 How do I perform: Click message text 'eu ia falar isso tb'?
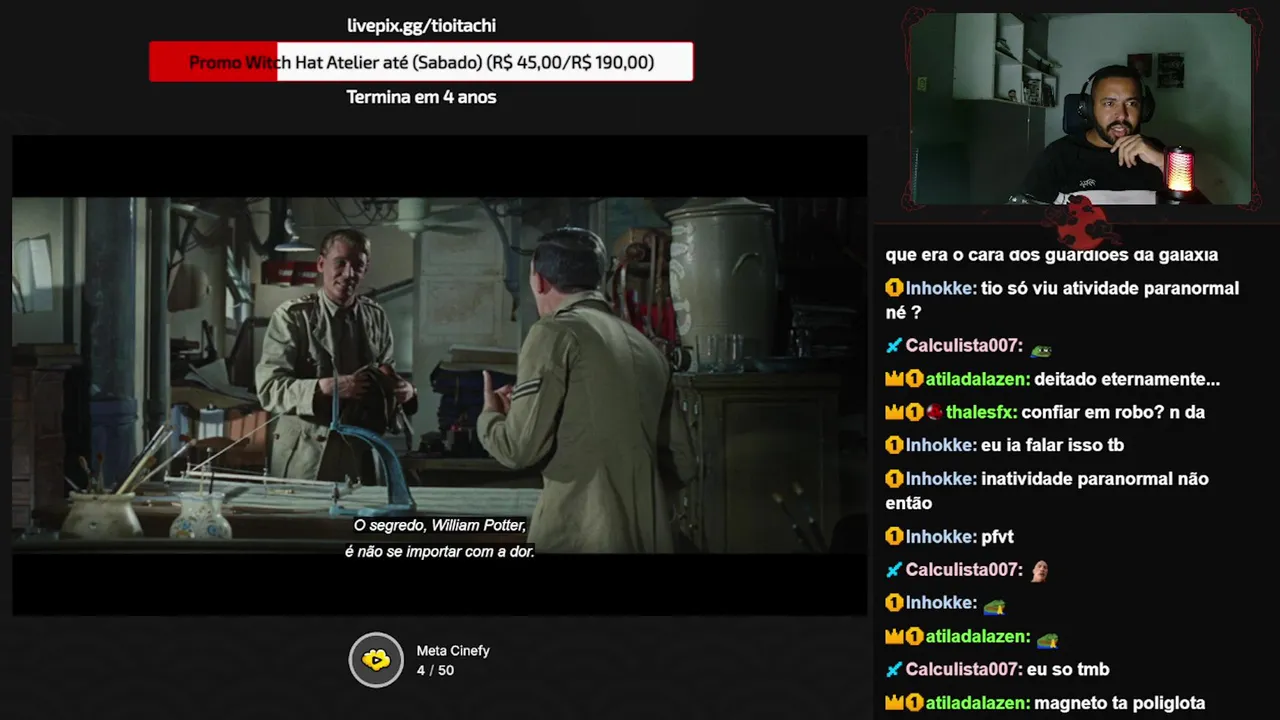(1052, 445)
